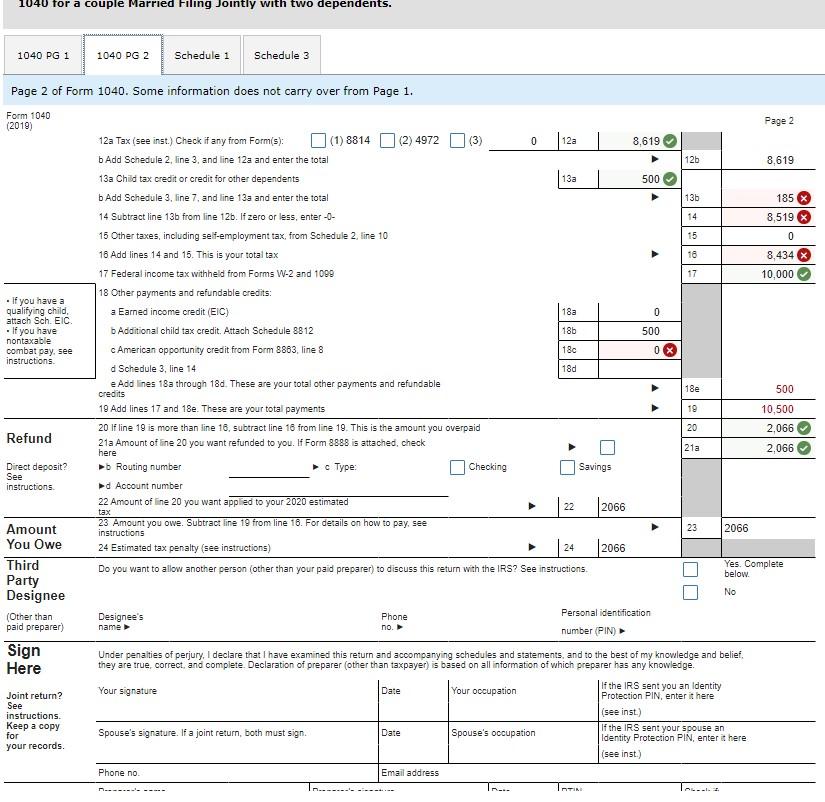
Task: Click the line 12a forms amount field showing 0
Action: pos(524,141)
